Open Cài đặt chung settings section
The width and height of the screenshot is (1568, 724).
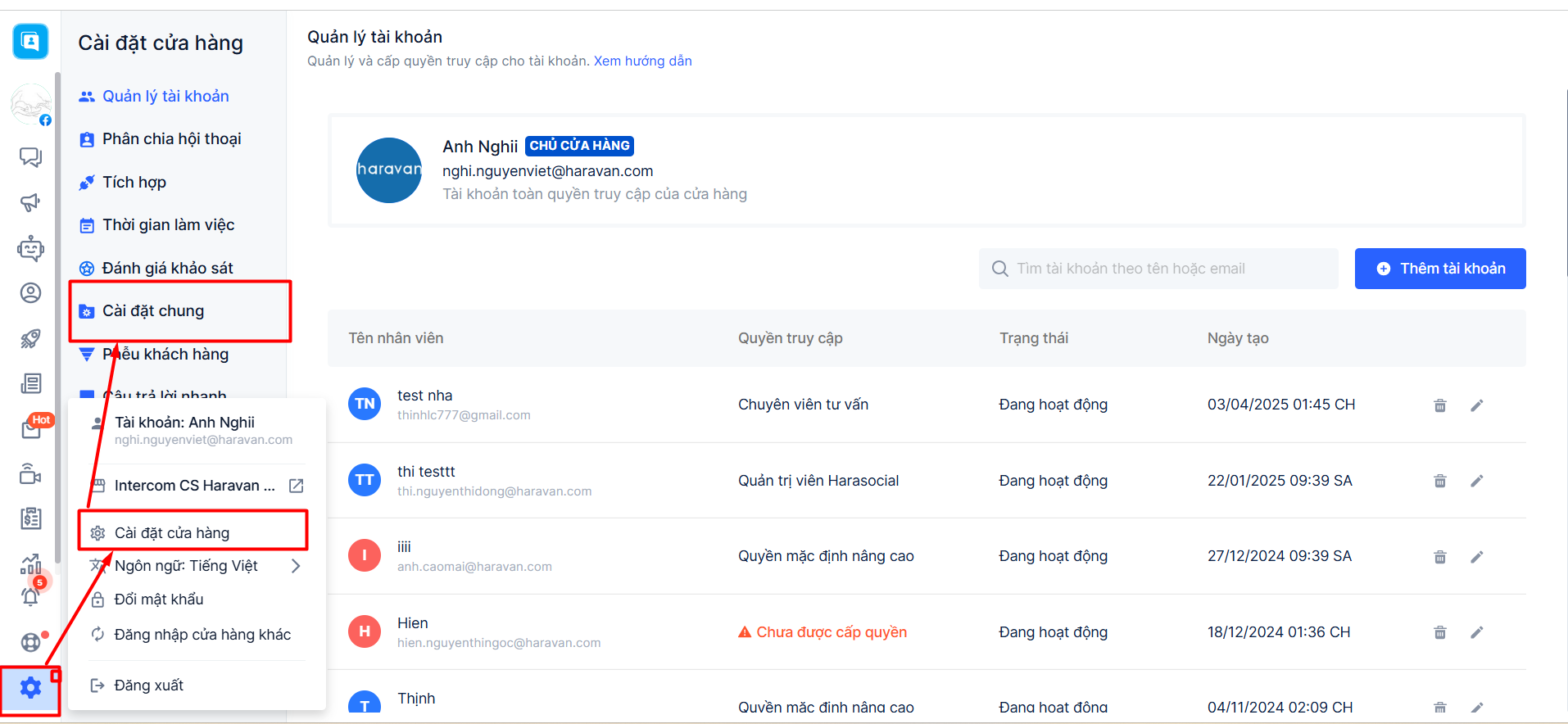click(x=153, y=311)
